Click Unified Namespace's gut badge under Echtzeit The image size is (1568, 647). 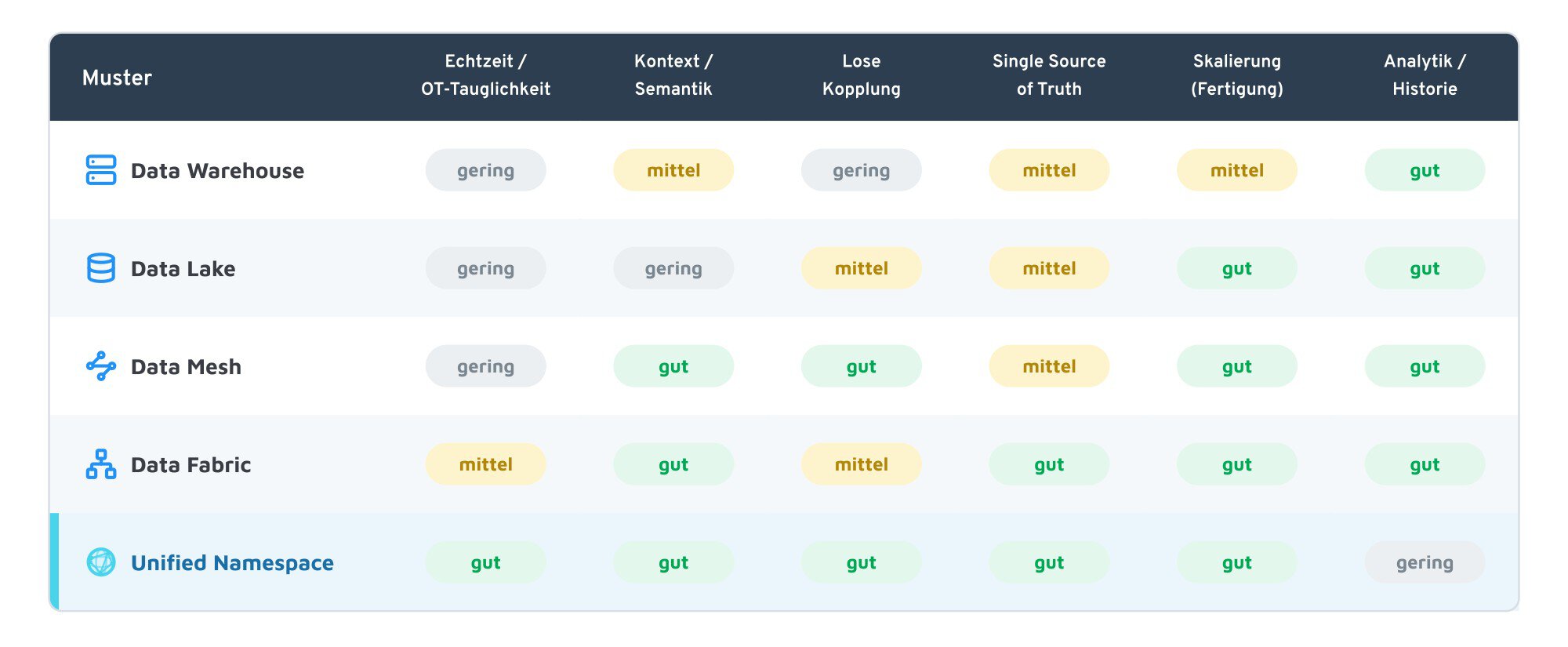486,562
